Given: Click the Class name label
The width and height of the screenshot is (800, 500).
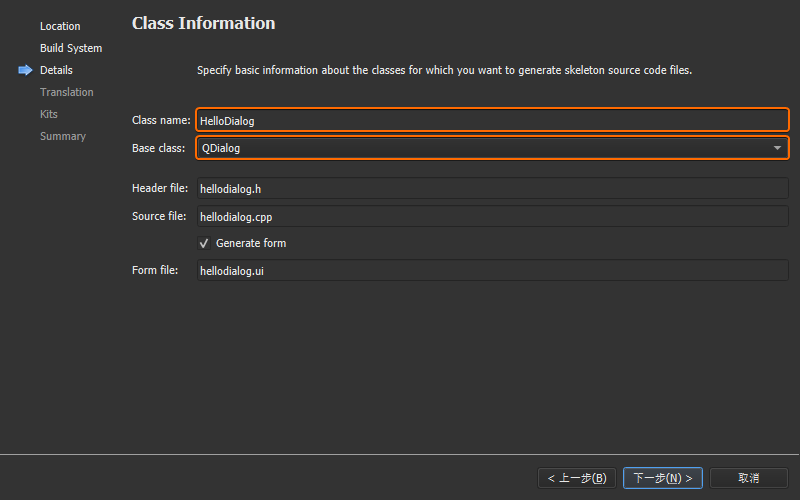Looking at the screenshot, I should pos(161,120).
